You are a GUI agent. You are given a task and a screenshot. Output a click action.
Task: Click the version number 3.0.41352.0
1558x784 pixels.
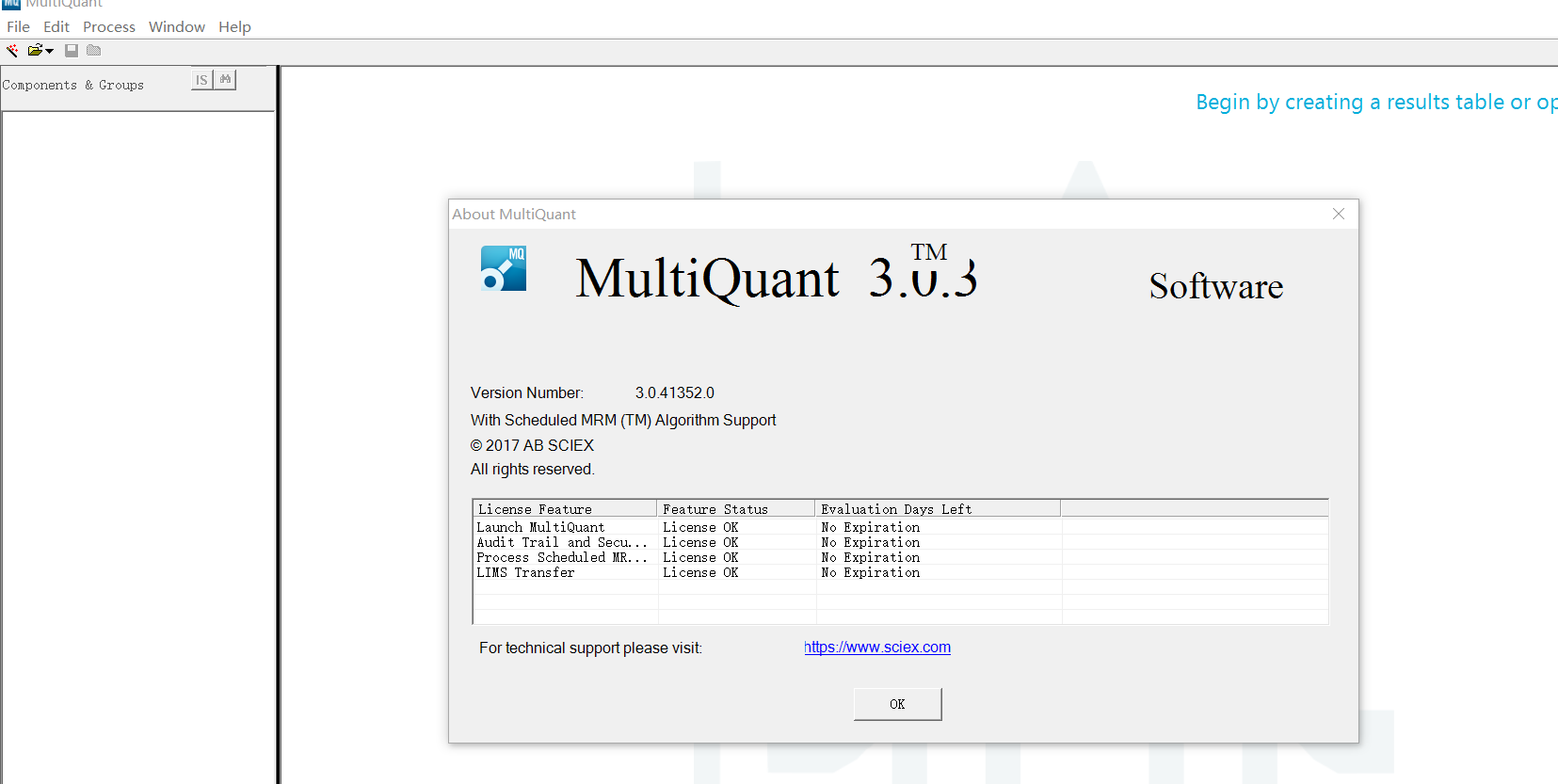point(675,392)
